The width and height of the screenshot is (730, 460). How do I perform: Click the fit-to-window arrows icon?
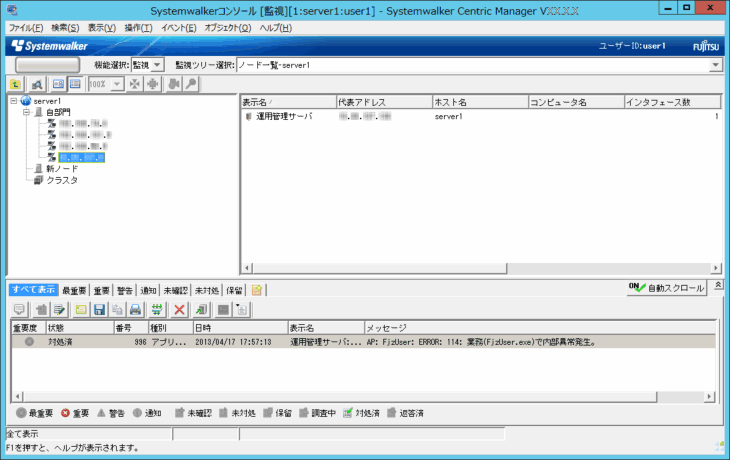coord(135,84)
